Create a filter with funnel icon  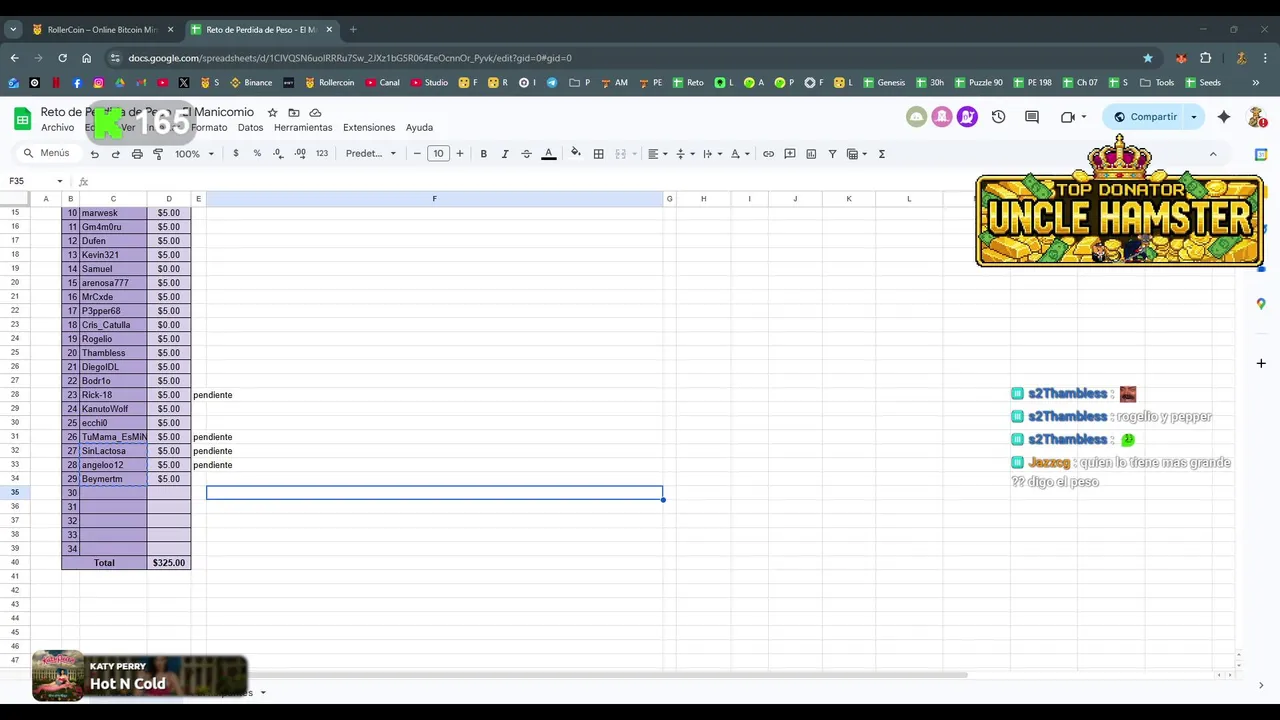(832, 154)
